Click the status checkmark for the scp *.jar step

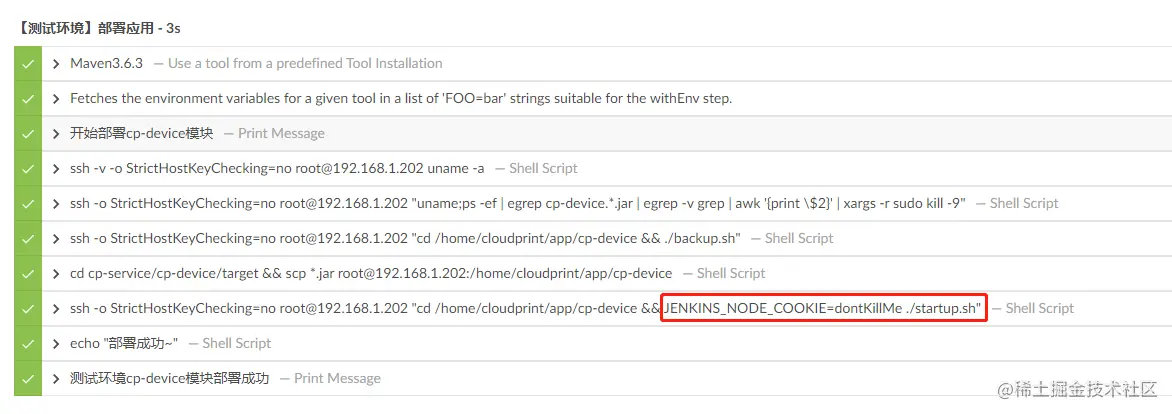28,274
